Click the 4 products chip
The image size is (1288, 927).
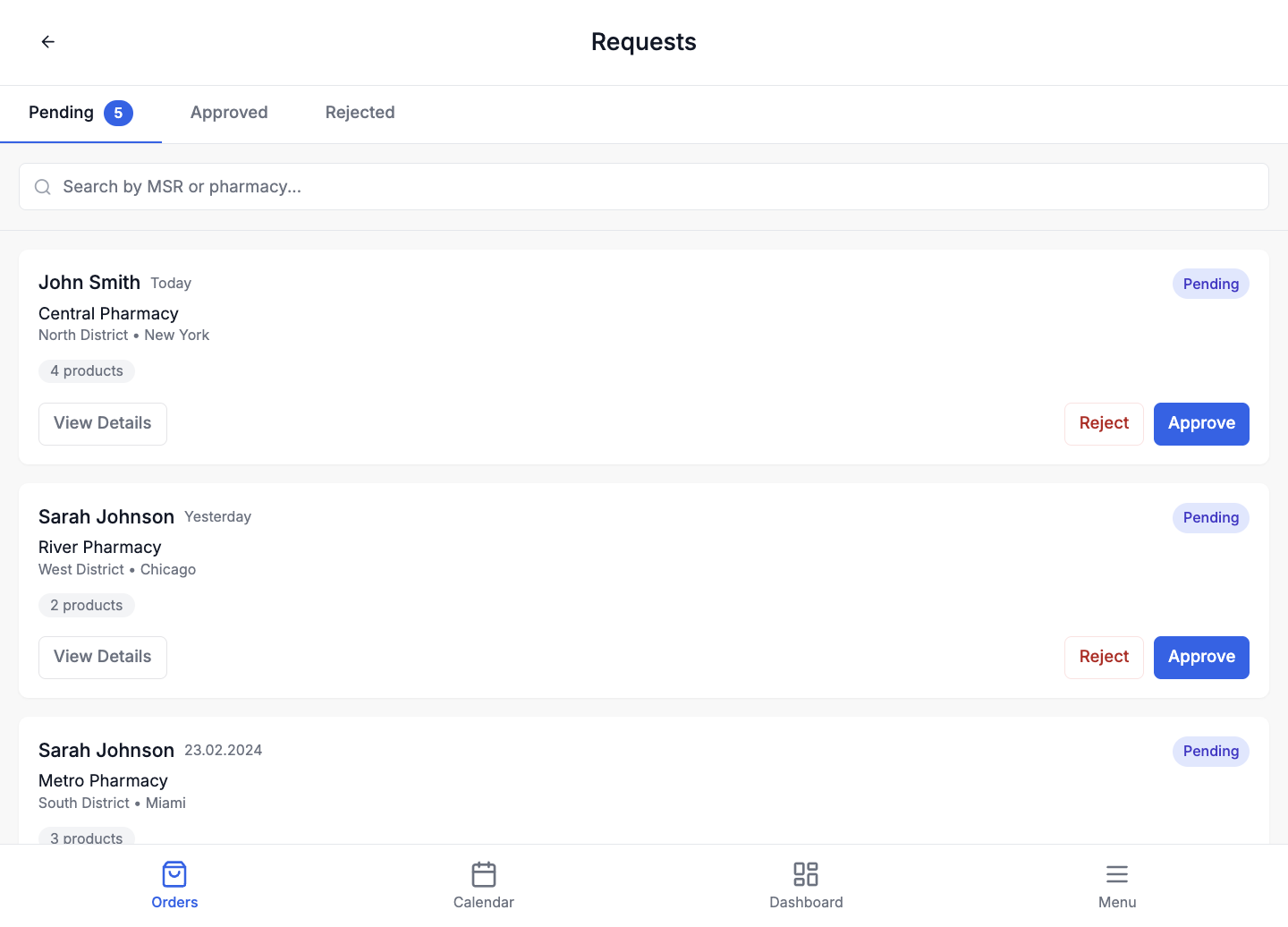tap(87, 371)
